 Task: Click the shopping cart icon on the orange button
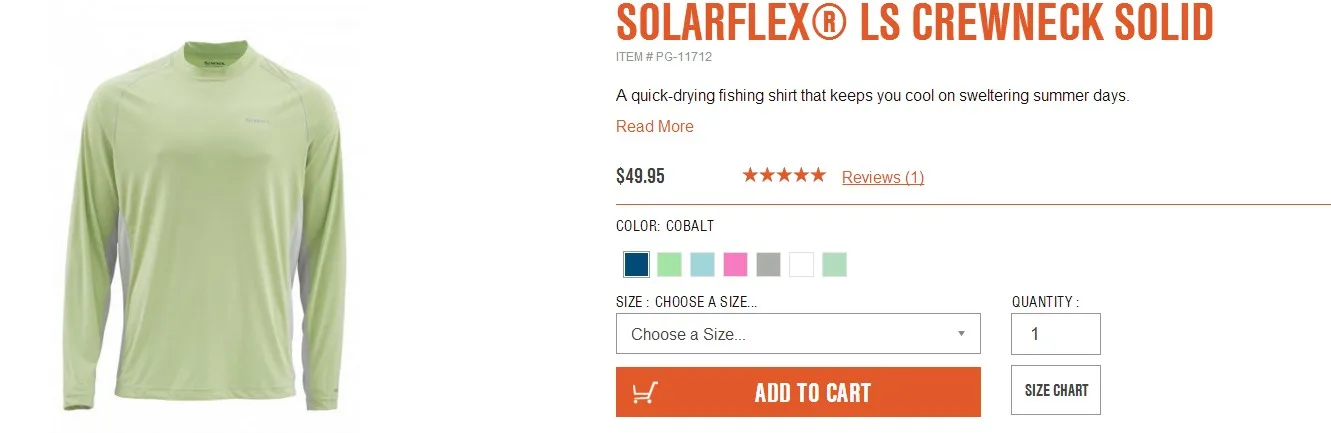pos(645,392)
